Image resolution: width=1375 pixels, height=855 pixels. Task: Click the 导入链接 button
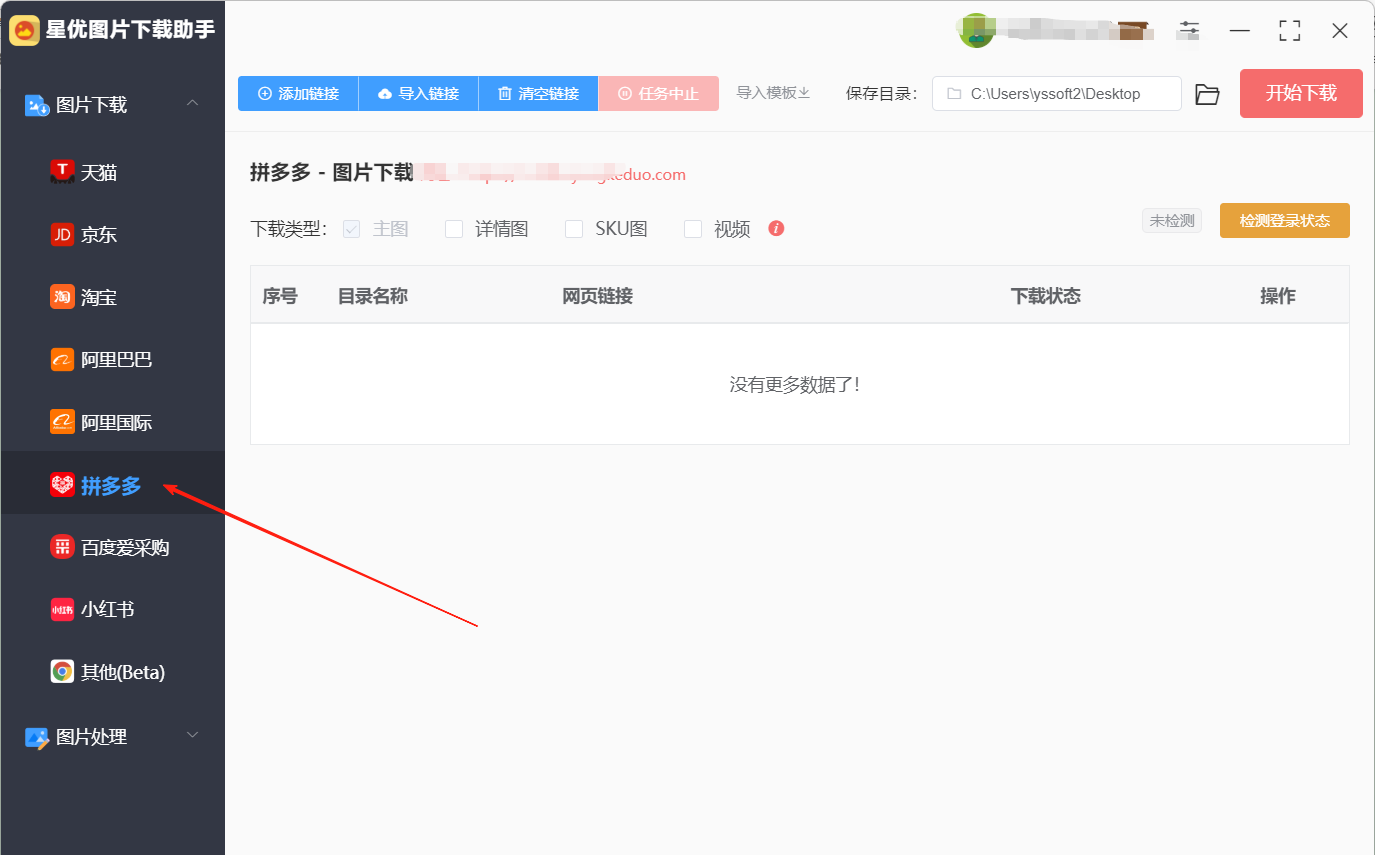[418, 93]
